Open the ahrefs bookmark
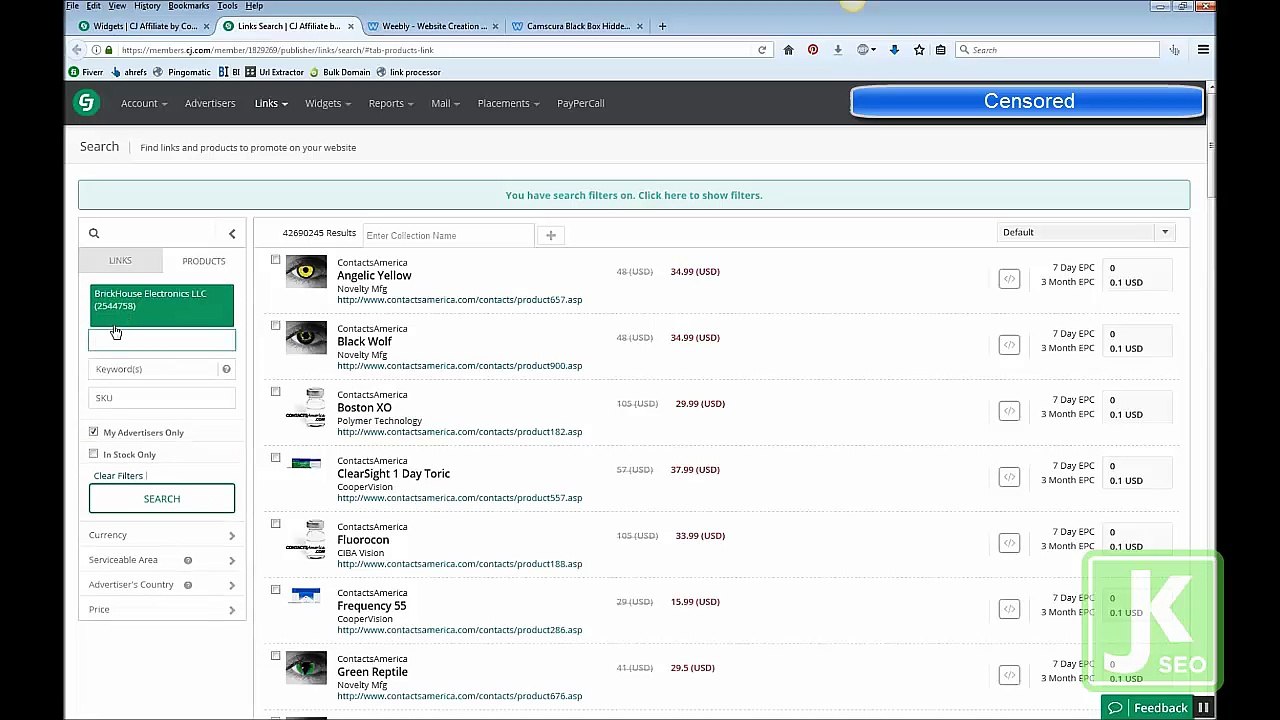This screenshot has width=1280, height=720. (x=131, y=72)
